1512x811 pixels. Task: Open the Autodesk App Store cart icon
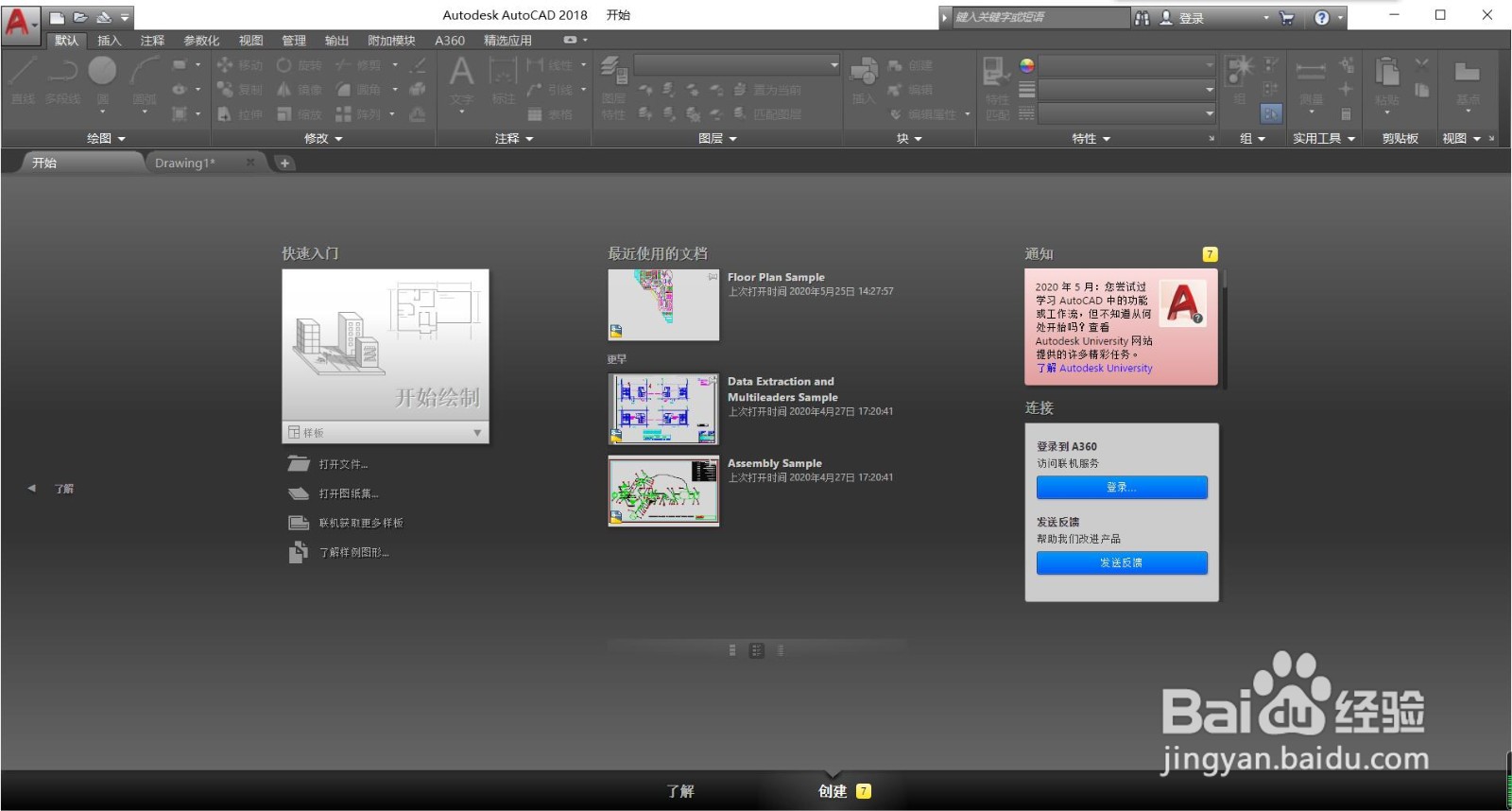pos(1286,18)
